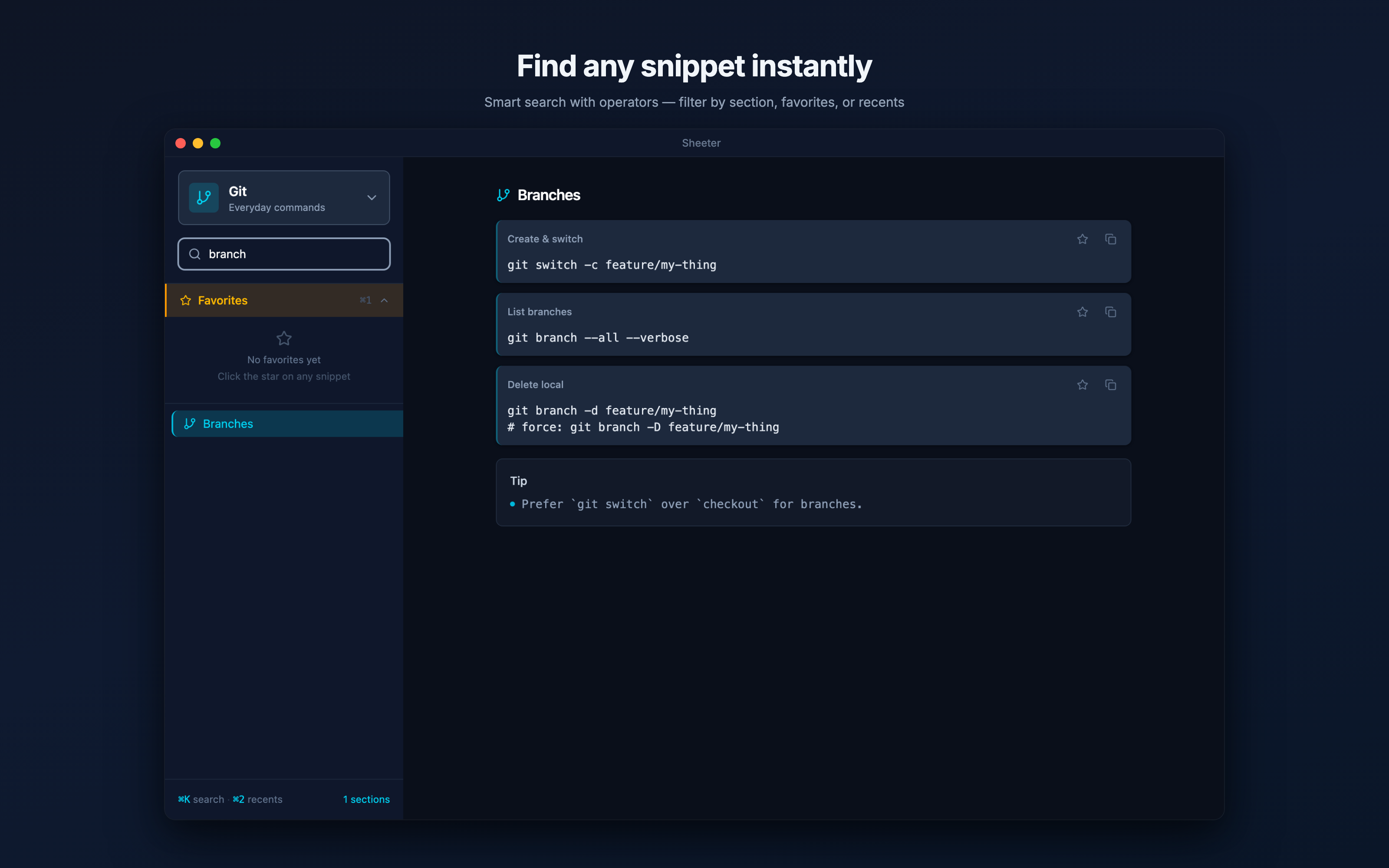Click the Git branch icon in cheat sheet selector
The height and width of the screenshot is (868, 1389).
point(204,197)
